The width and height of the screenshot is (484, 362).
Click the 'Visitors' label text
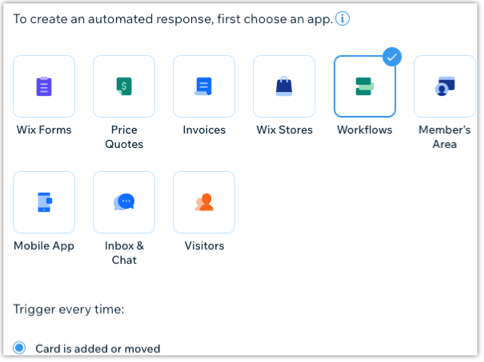tap(204, 246)
